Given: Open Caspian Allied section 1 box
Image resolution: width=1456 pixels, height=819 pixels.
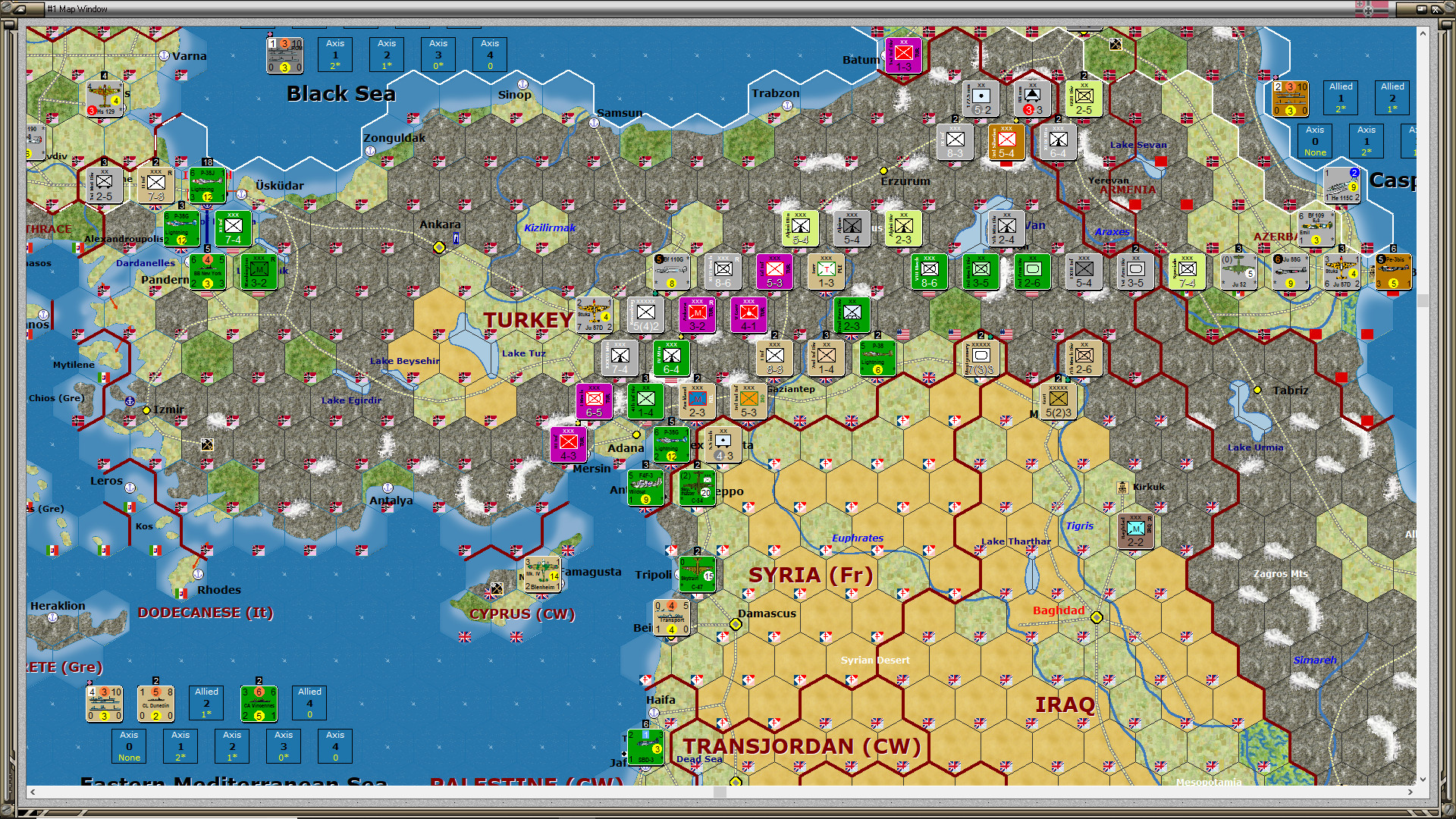Looking at the screenshot, I should pos(1341,98).
